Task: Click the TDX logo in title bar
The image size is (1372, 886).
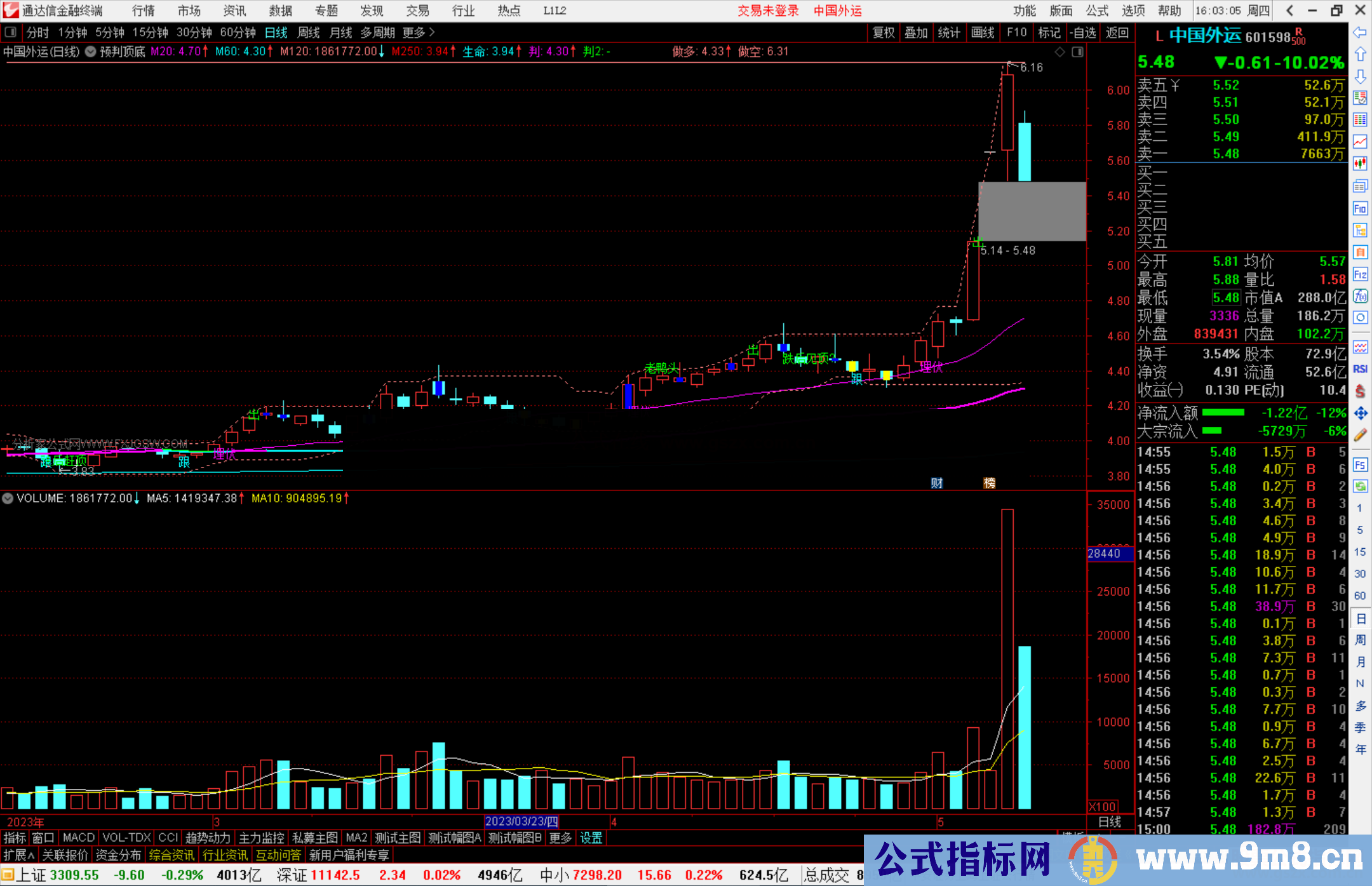Action: point(10,10)
